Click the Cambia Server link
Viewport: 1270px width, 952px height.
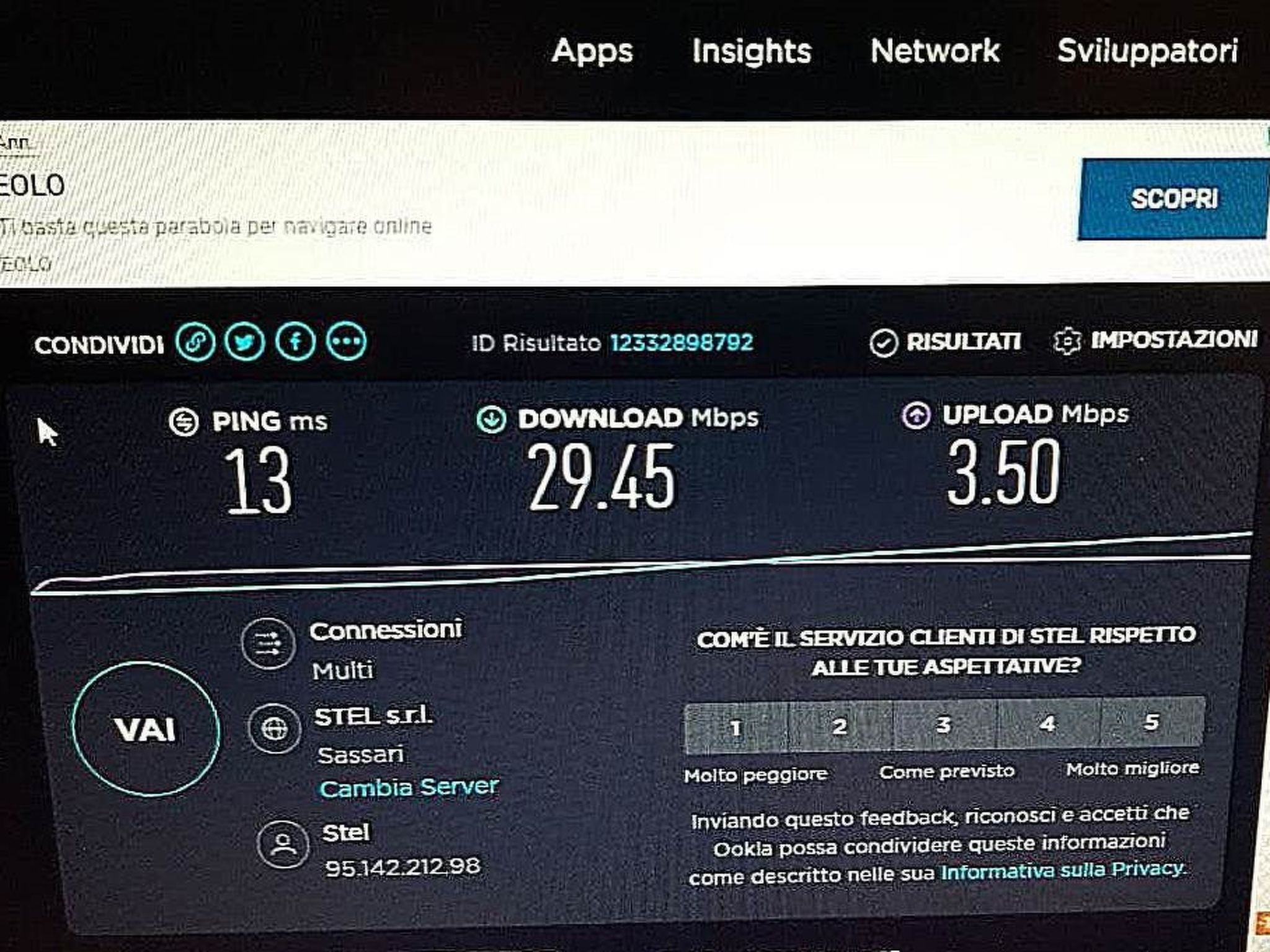(409, 787)
